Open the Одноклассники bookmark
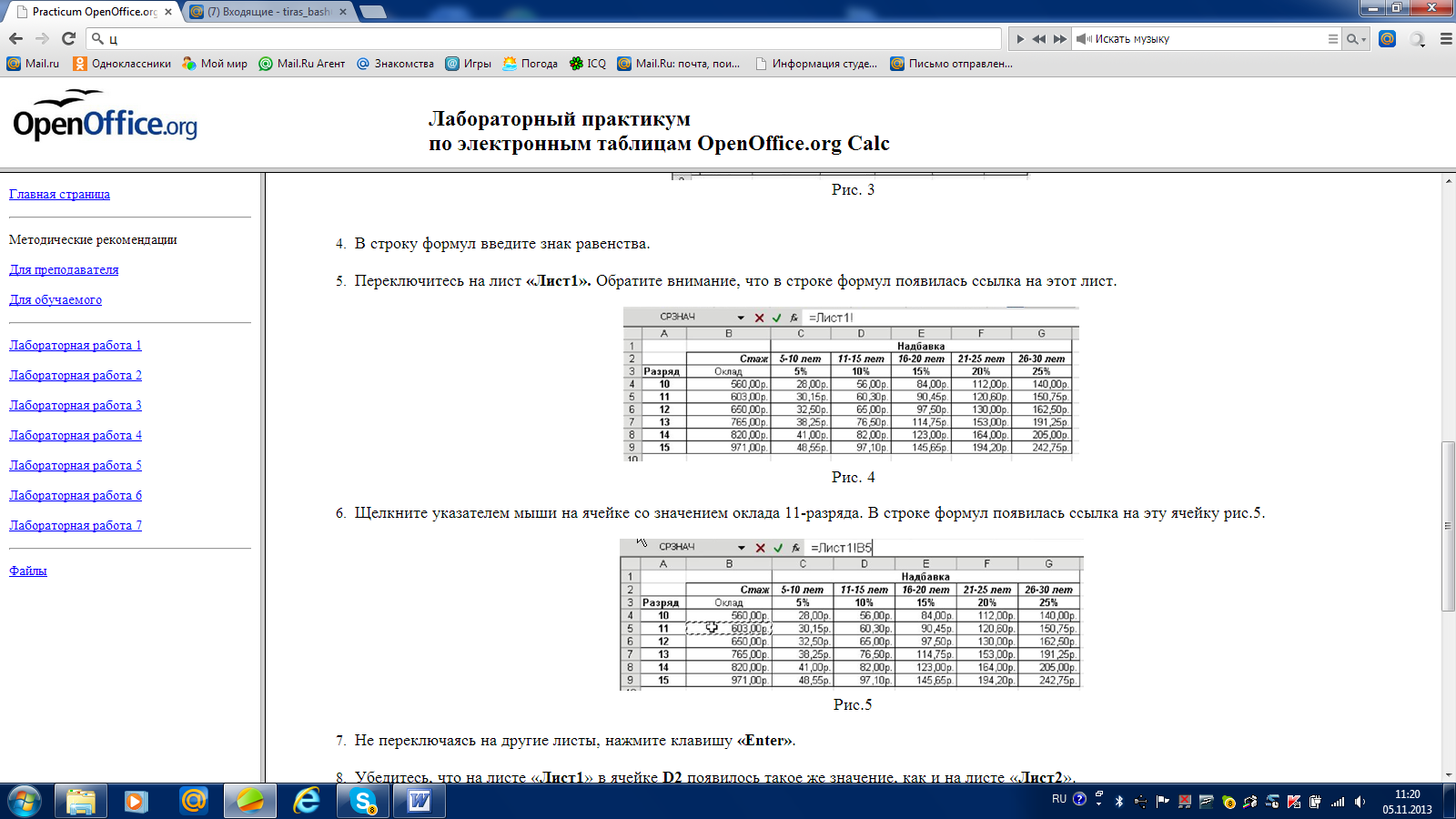 tap(122, 64)
